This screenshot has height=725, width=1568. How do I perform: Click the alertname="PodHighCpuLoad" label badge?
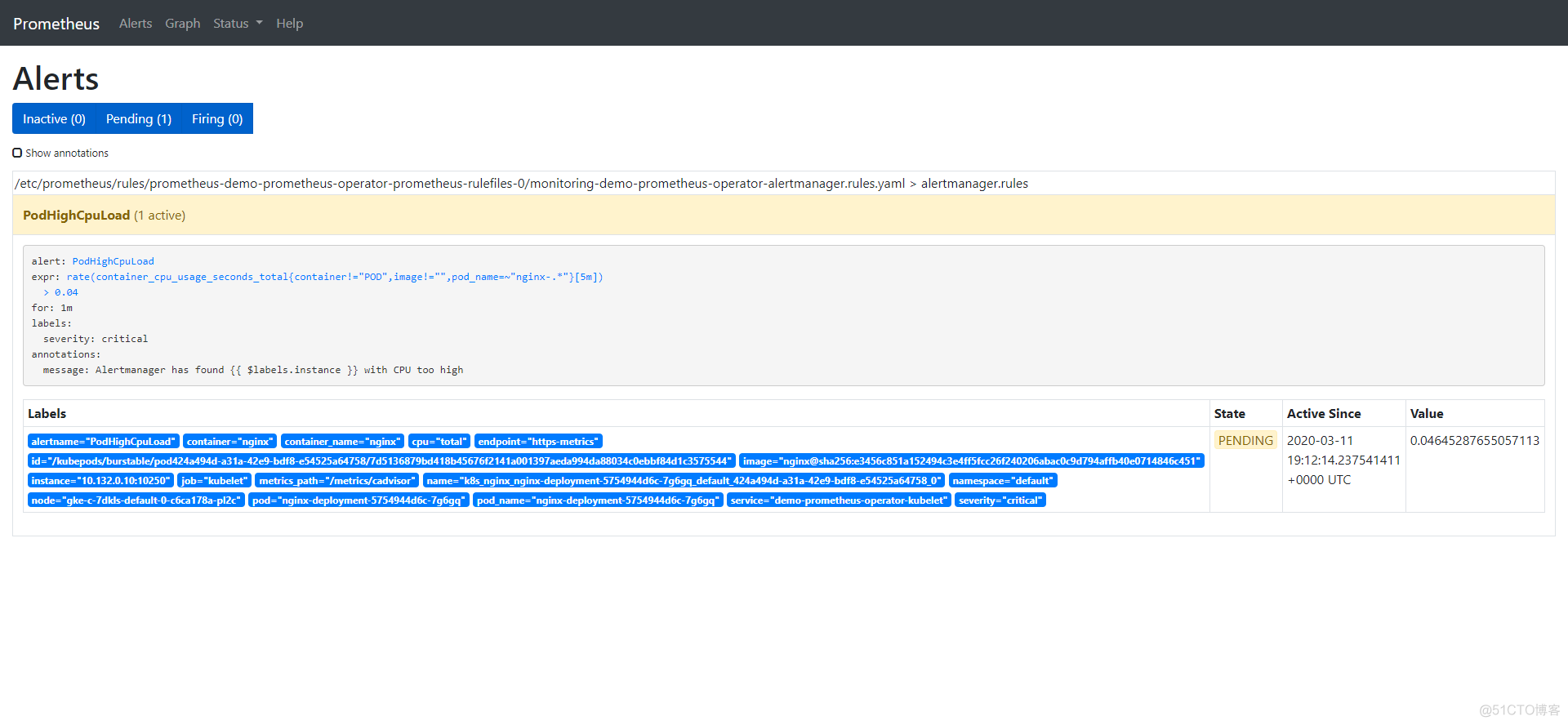coord(103,442)
